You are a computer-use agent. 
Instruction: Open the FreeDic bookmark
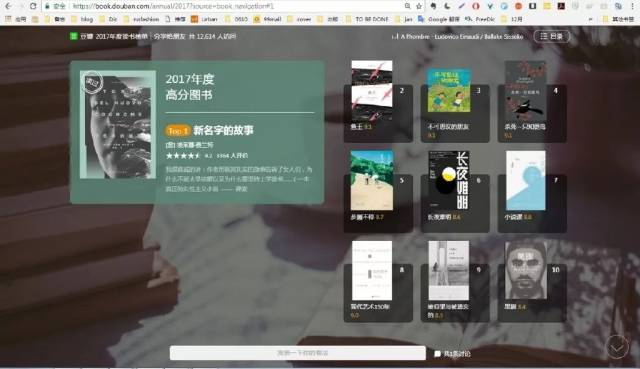coord(481,19)
